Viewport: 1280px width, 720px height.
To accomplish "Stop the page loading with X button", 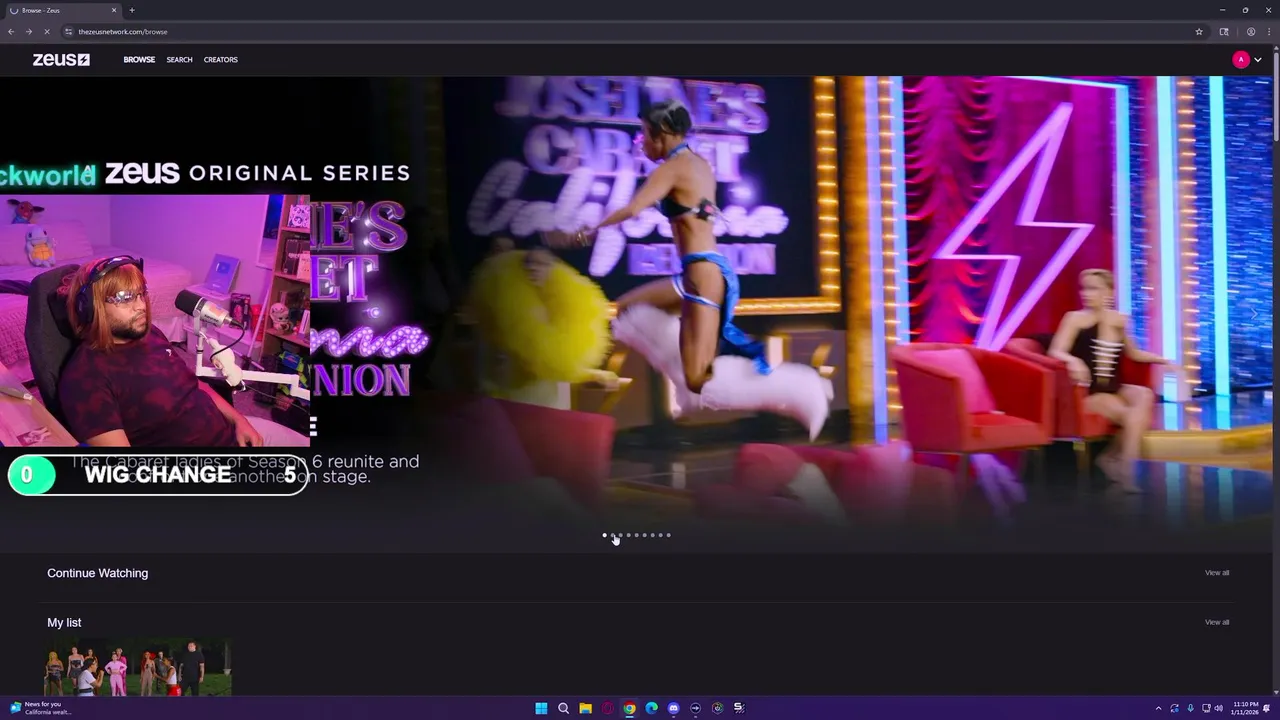I will [47, 32].
